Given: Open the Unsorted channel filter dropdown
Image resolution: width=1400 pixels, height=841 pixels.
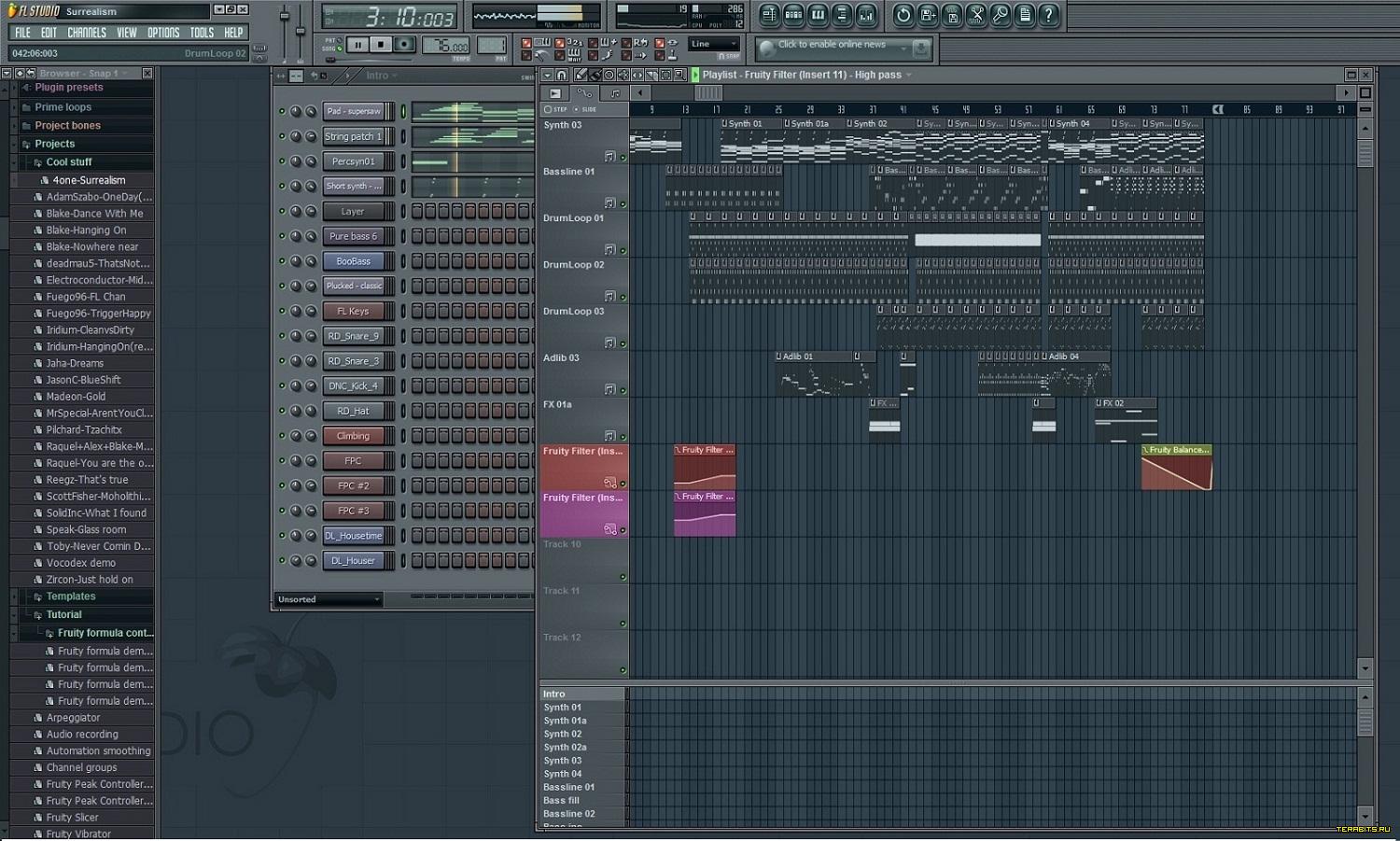Looking at the screenshot, I should point(329,599).
